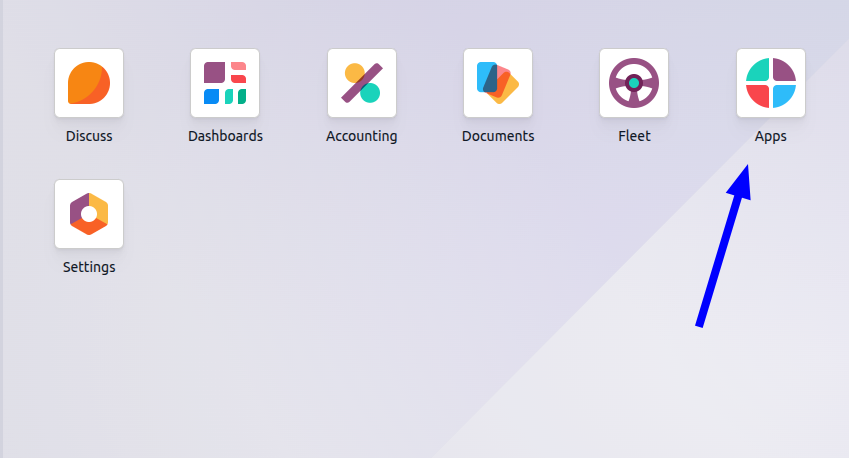Click the "Dashboards" label text
Viewport: 849px width, 458px height.
(x=225, y=136)
